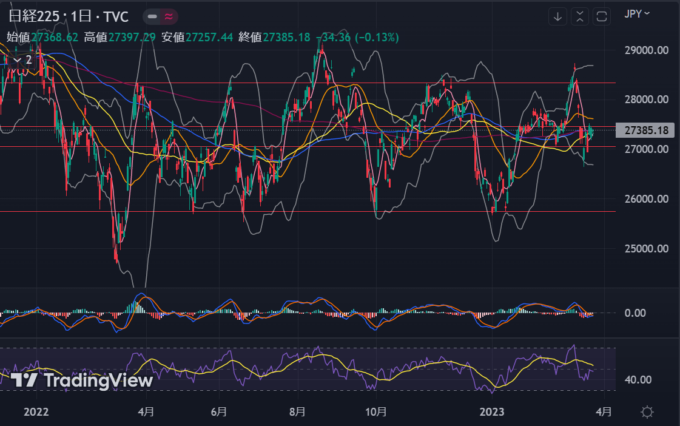Viewport: 680px width, 426px height.
Task: Open the JPY currency dropdown
Action: click(x=637, y=15)
